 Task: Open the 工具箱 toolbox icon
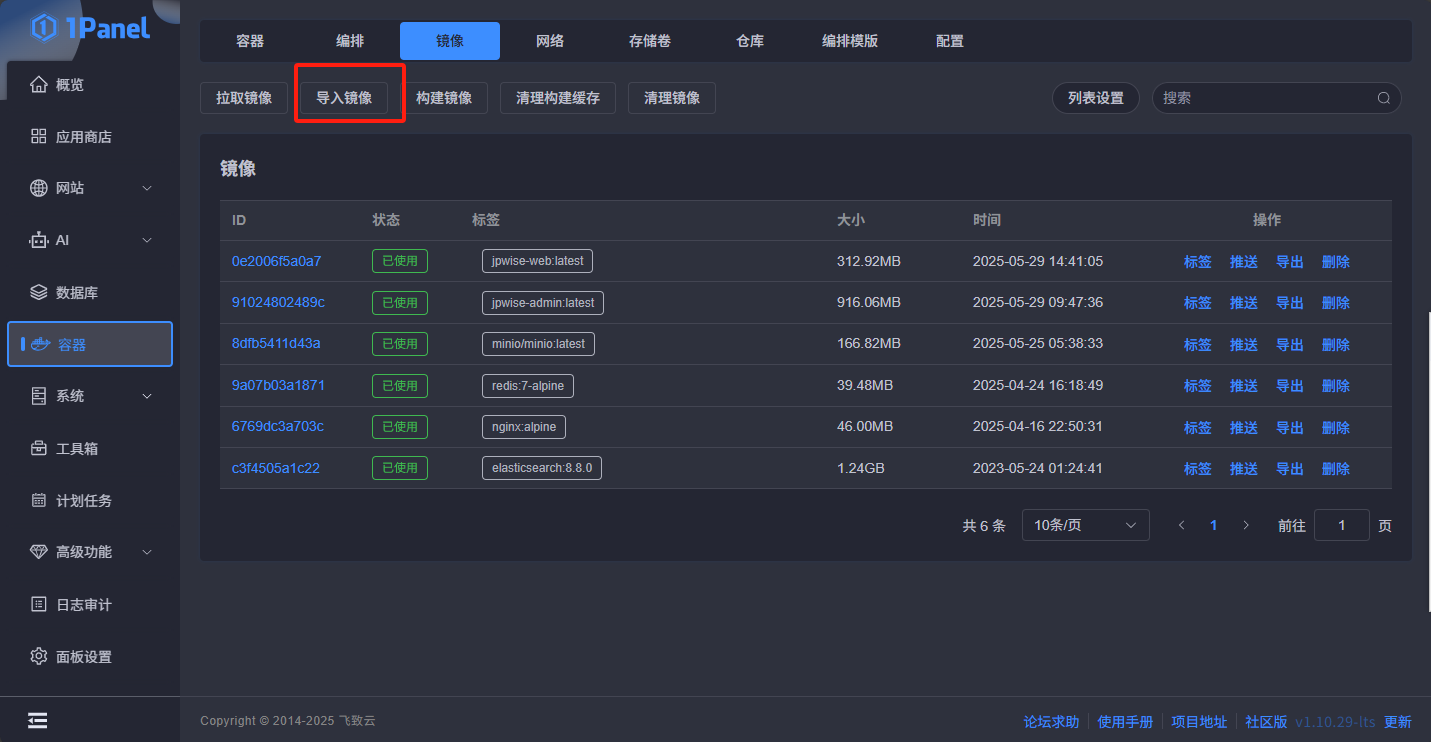tap(39, 449)
